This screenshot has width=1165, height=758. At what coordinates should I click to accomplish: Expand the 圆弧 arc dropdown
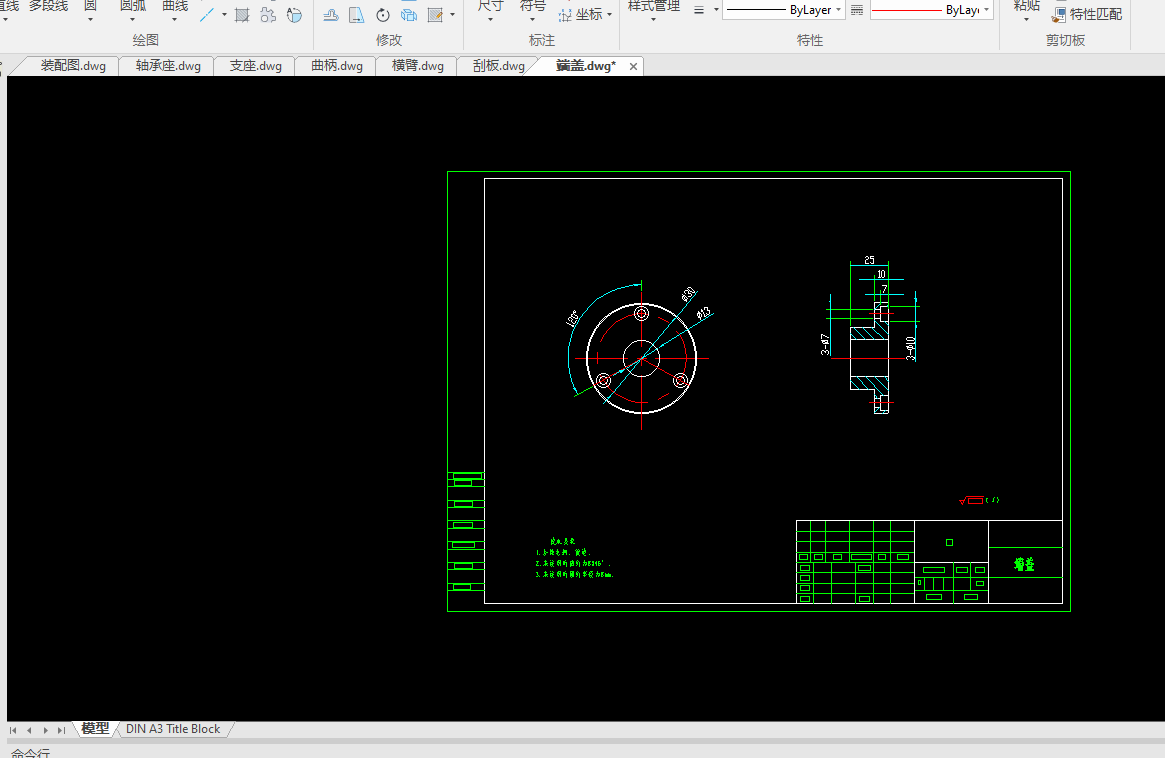(133, 19)
